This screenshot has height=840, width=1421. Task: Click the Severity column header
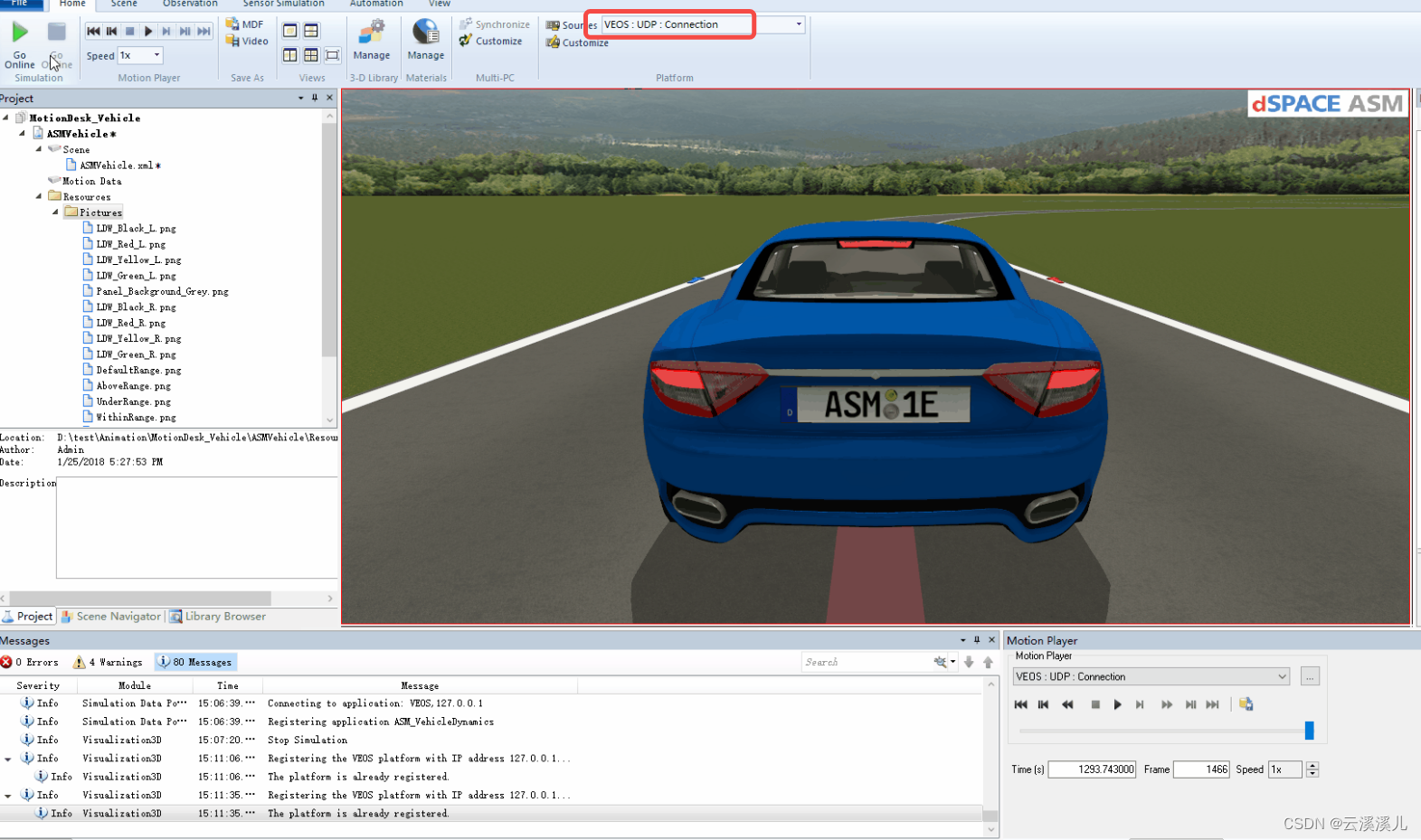38,685
